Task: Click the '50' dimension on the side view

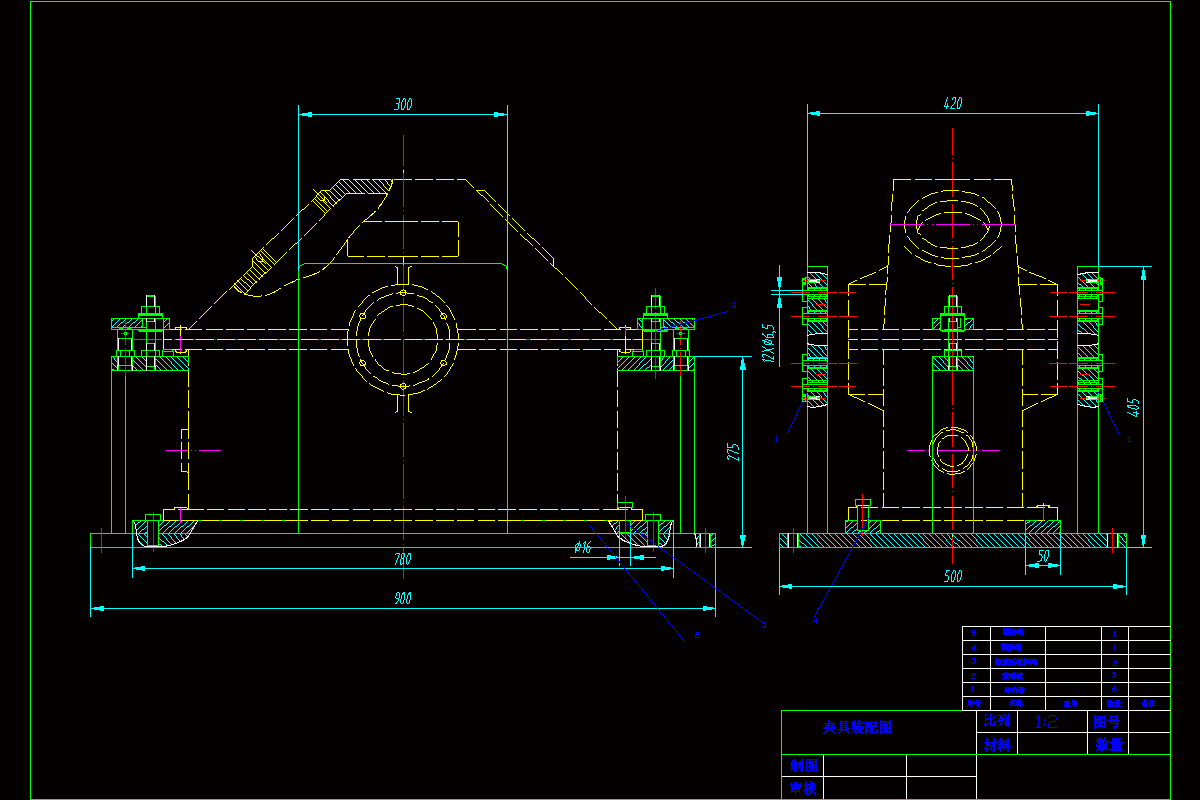Action: (x=1043, y=555)
